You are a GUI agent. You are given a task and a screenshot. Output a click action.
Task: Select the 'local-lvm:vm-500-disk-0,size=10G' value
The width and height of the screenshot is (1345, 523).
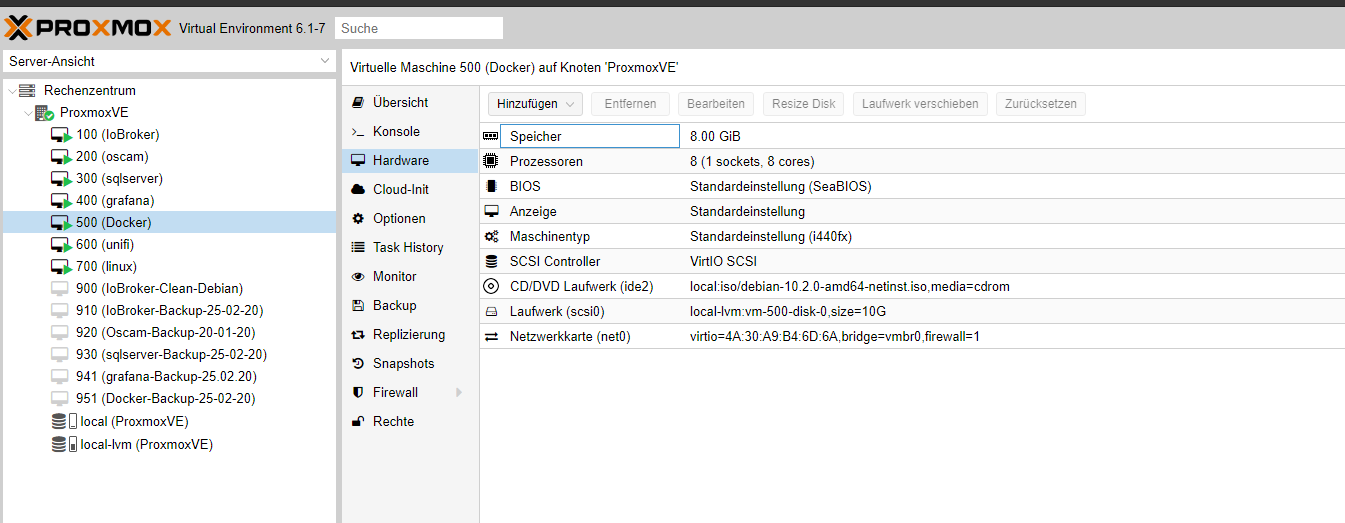click(x=789, y=312)
